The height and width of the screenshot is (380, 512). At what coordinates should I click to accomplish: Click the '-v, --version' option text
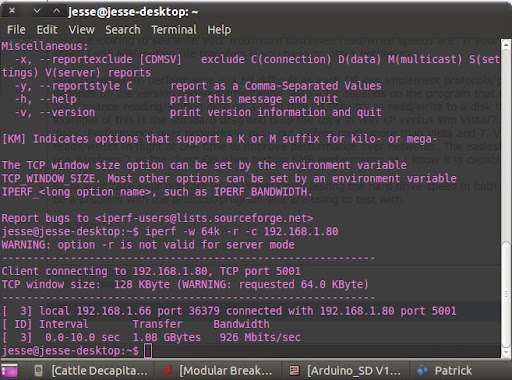[x=55, y=112]
